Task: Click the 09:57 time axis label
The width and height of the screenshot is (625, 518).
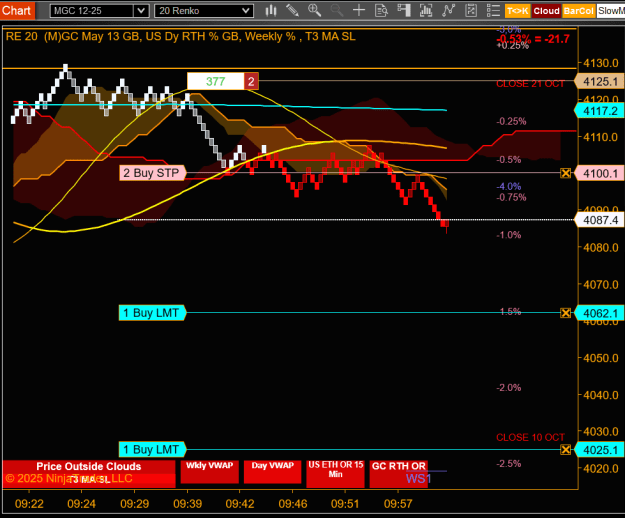Action: coord(398,504)
